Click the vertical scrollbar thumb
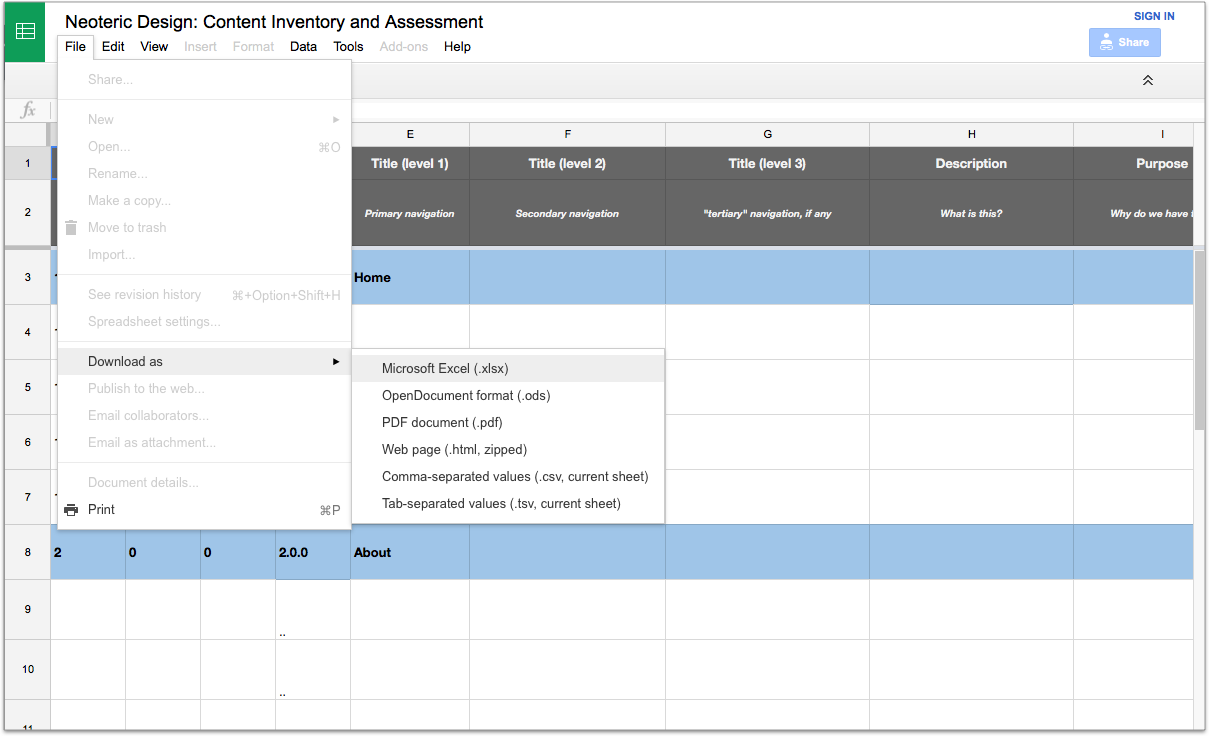The width and height of the screenshot is (1209, 736). 1200,339
